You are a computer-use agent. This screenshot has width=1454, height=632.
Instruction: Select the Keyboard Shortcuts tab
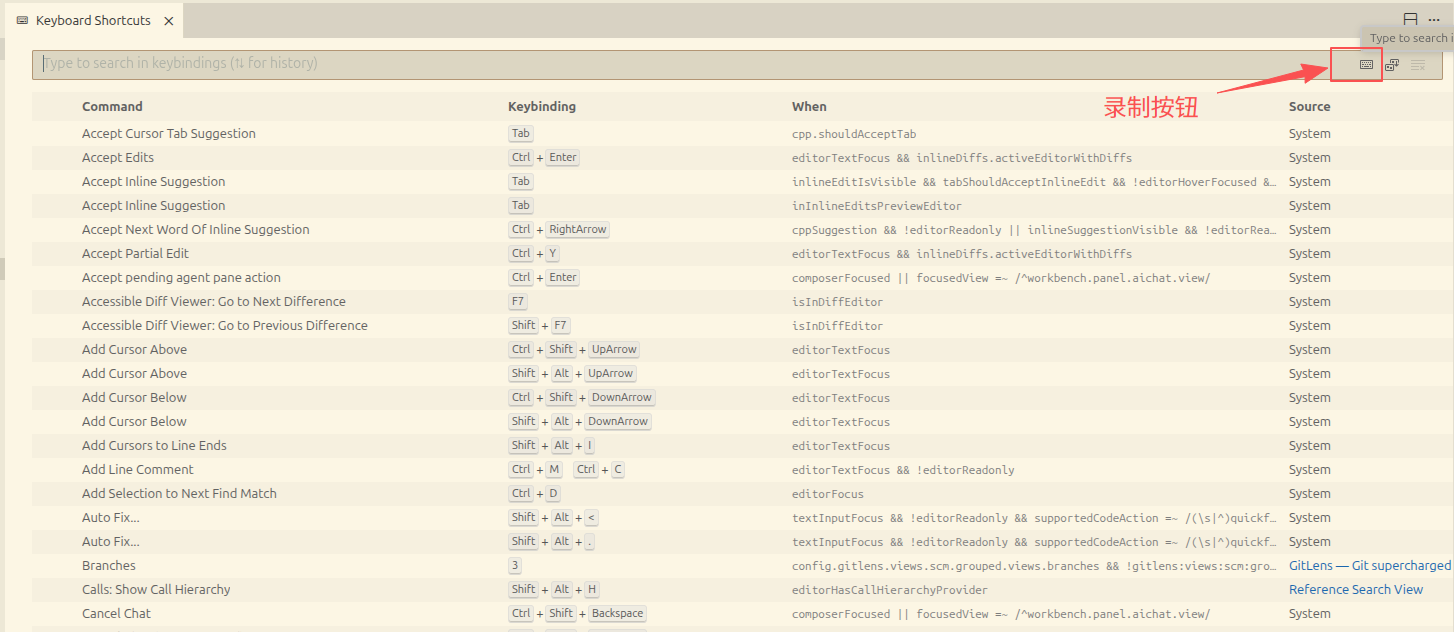[93, 20]
